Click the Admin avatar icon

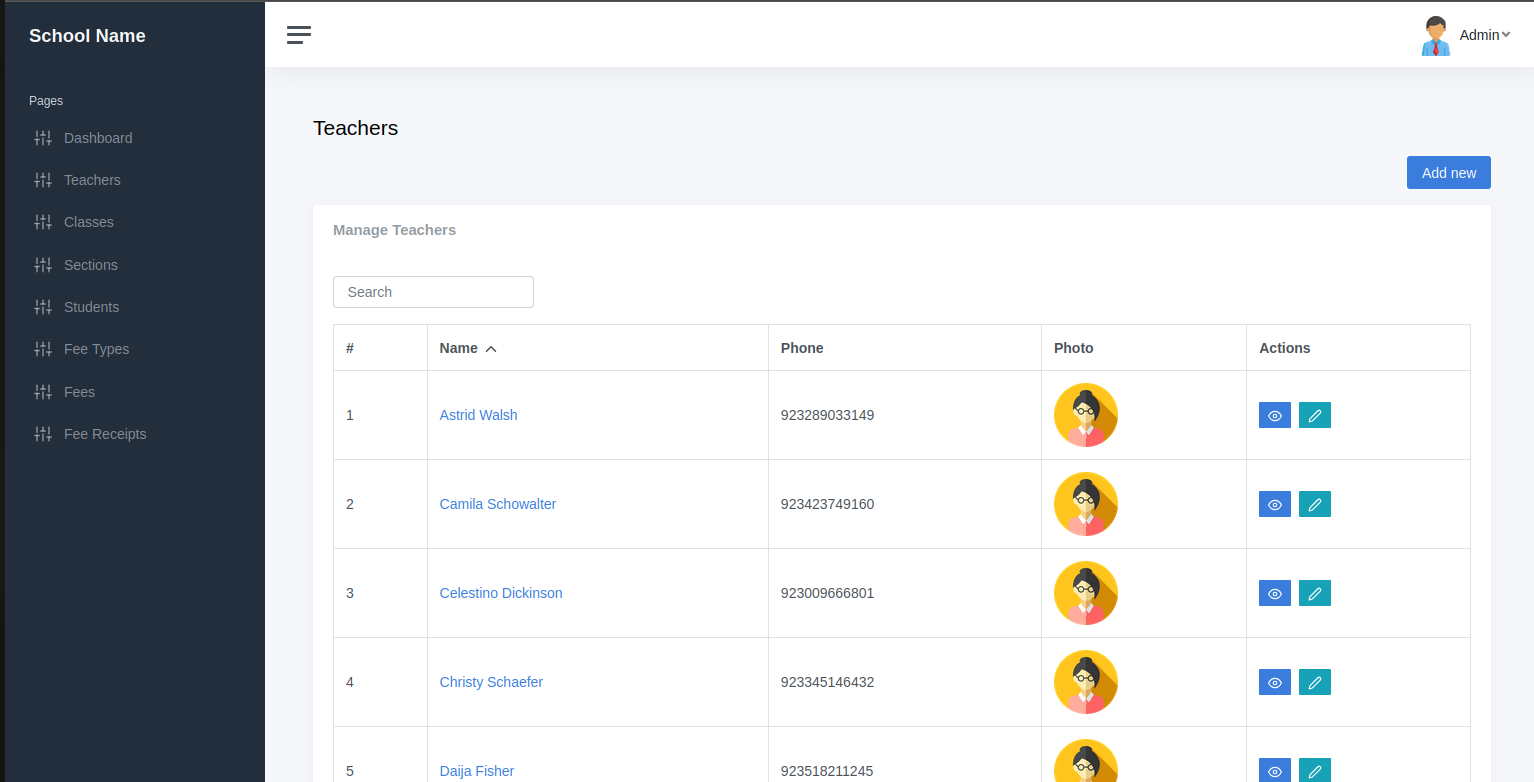tap(1436, 35)
